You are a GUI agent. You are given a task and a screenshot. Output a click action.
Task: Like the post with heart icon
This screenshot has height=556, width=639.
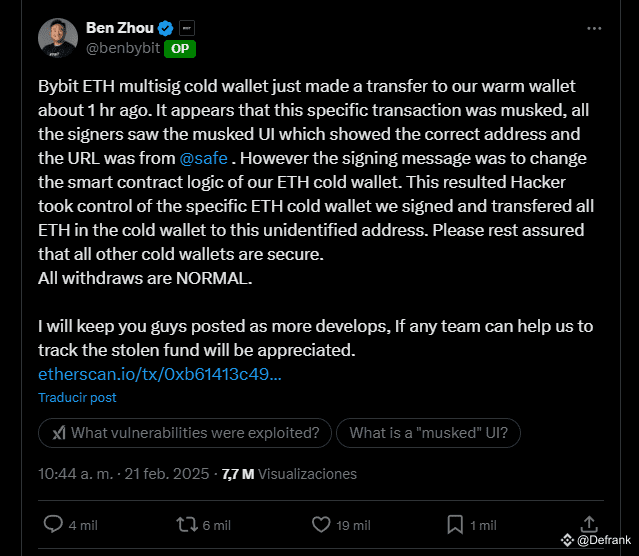[321, 524]
